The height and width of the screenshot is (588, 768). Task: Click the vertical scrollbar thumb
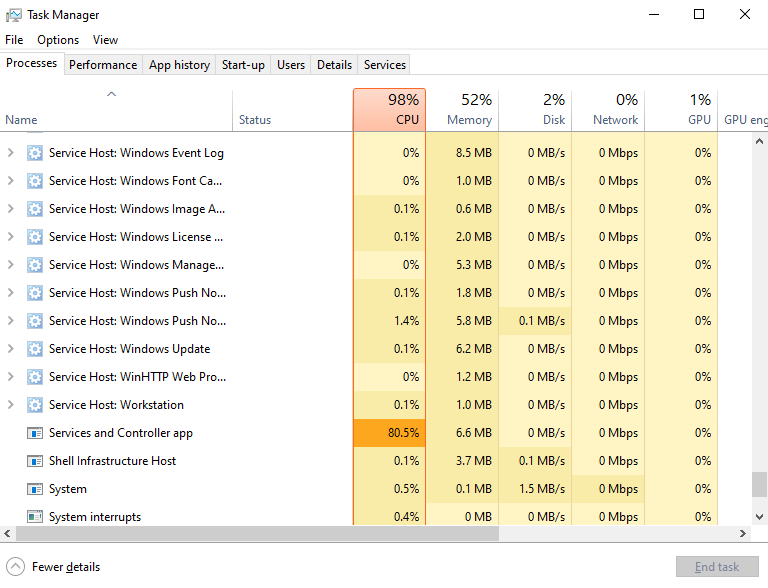click(759, 484)
